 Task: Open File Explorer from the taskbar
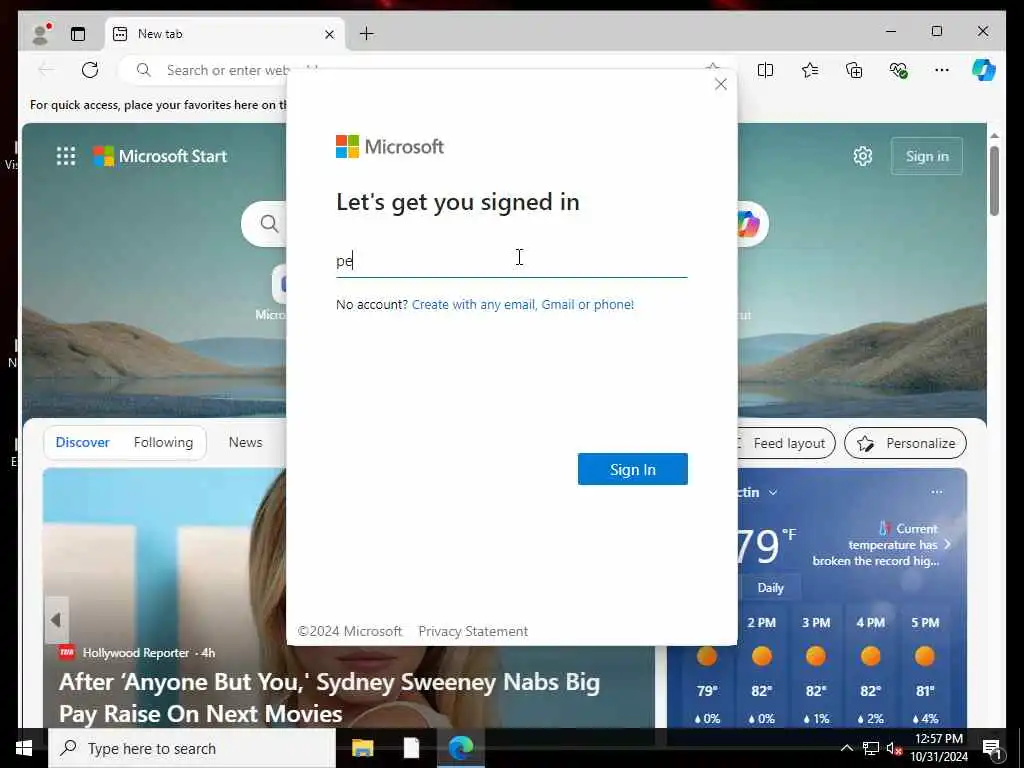click(362, 748)
